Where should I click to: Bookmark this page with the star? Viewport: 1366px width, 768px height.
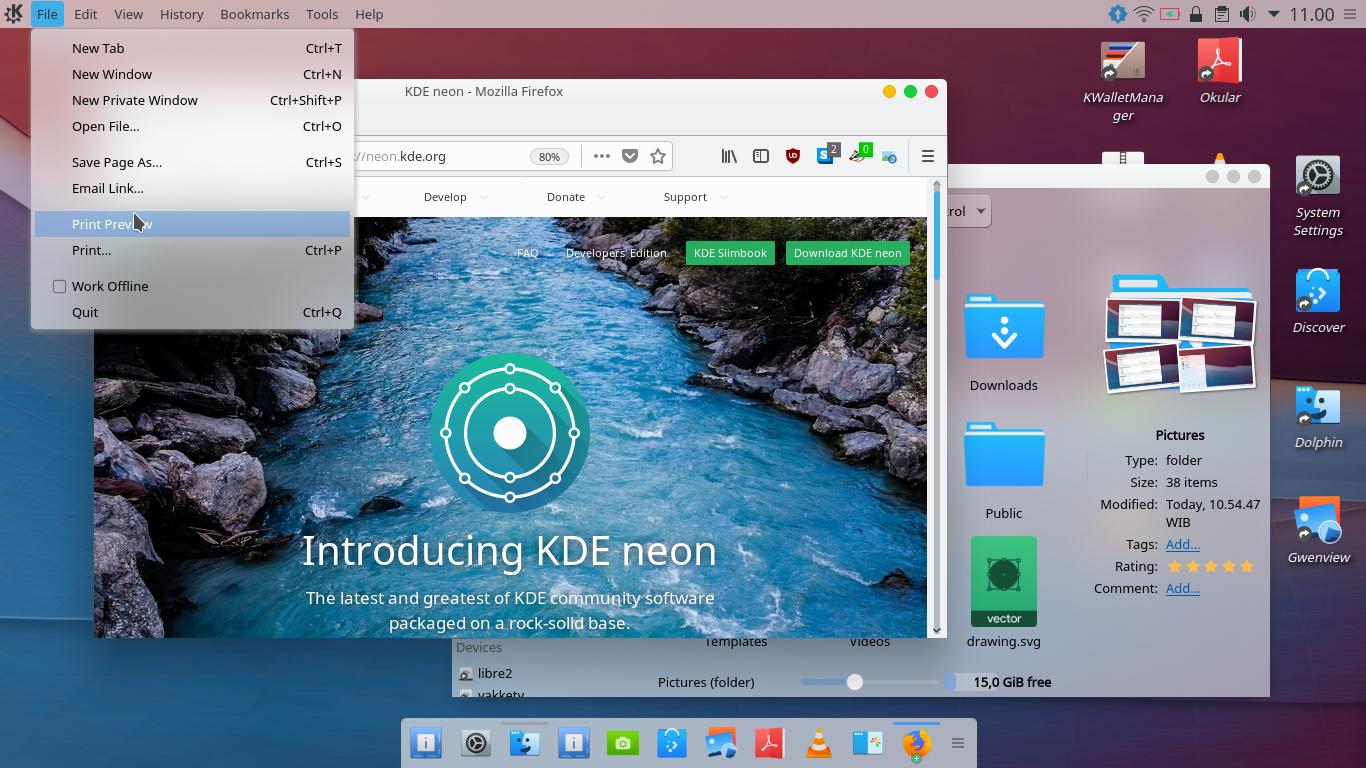(658, 156)
